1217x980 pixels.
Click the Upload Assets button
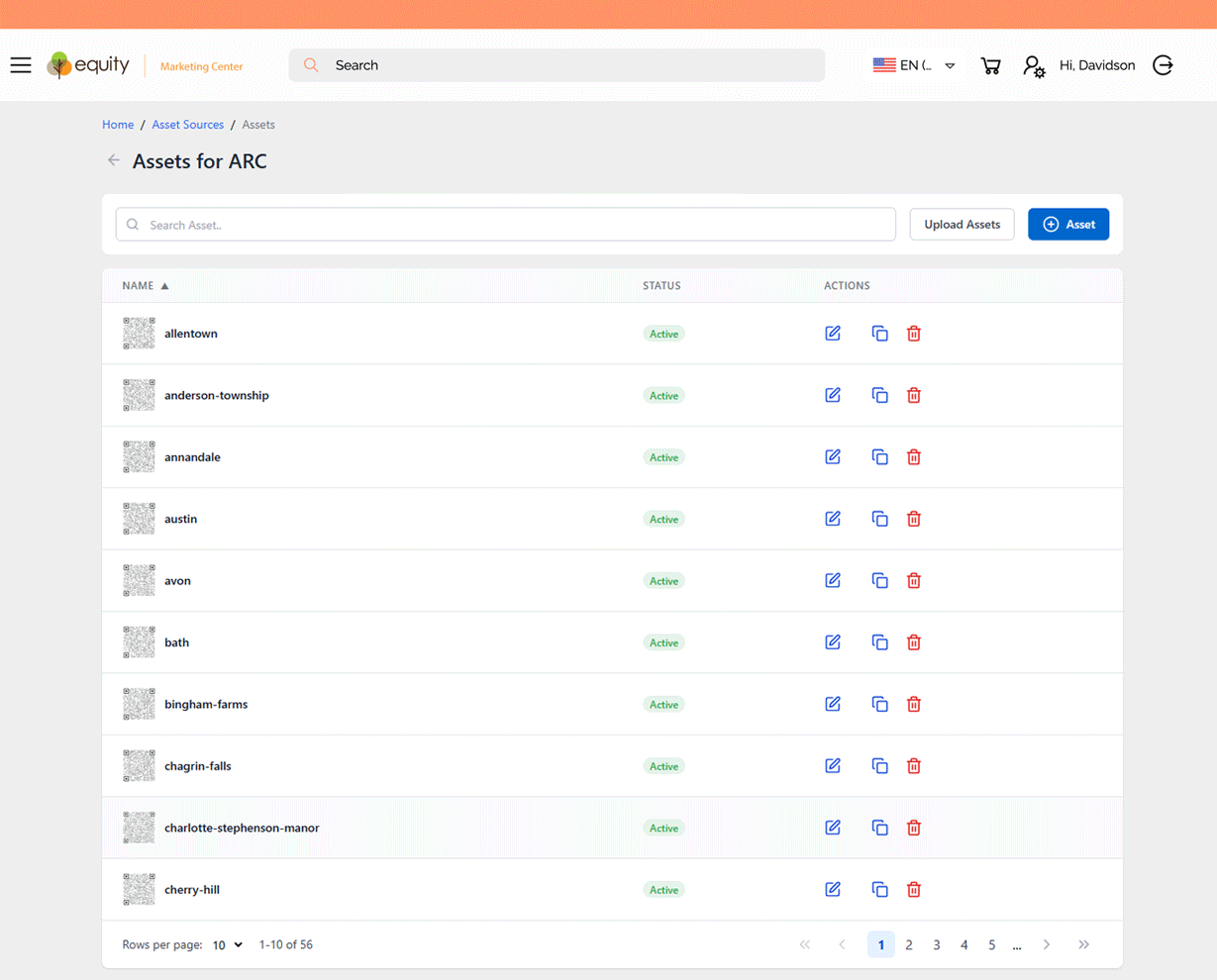point(962,225)
